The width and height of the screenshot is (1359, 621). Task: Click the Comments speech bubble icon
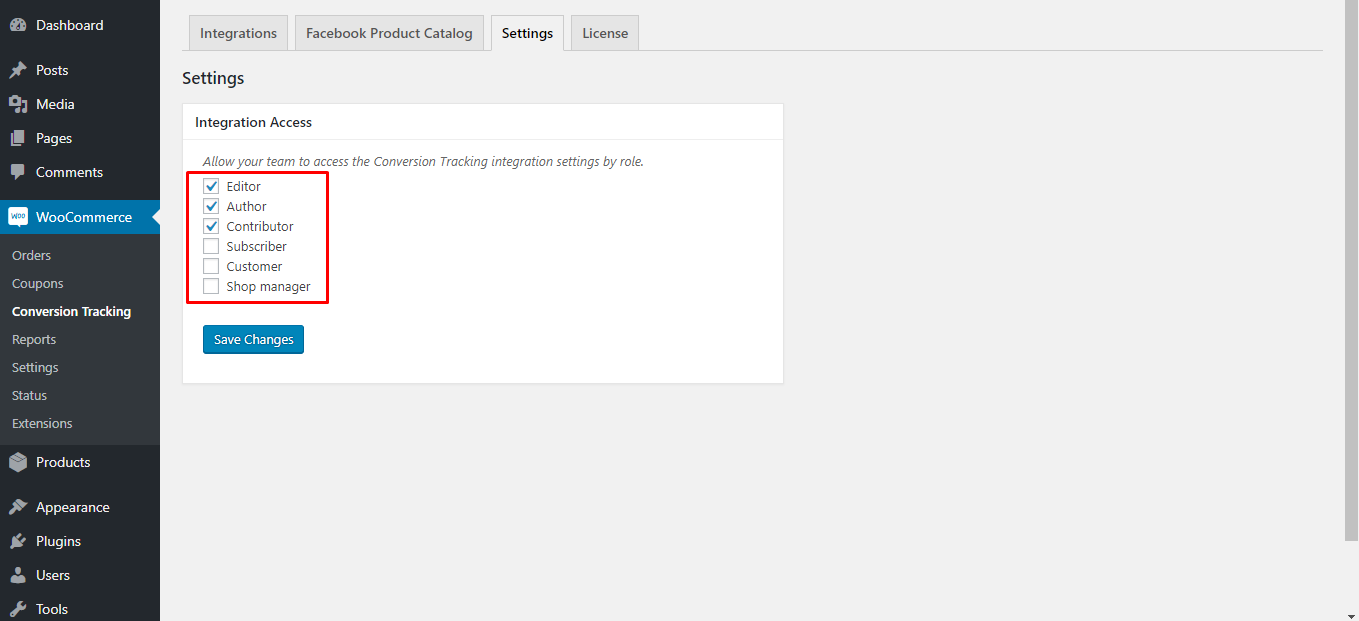[x=18, y=172]
